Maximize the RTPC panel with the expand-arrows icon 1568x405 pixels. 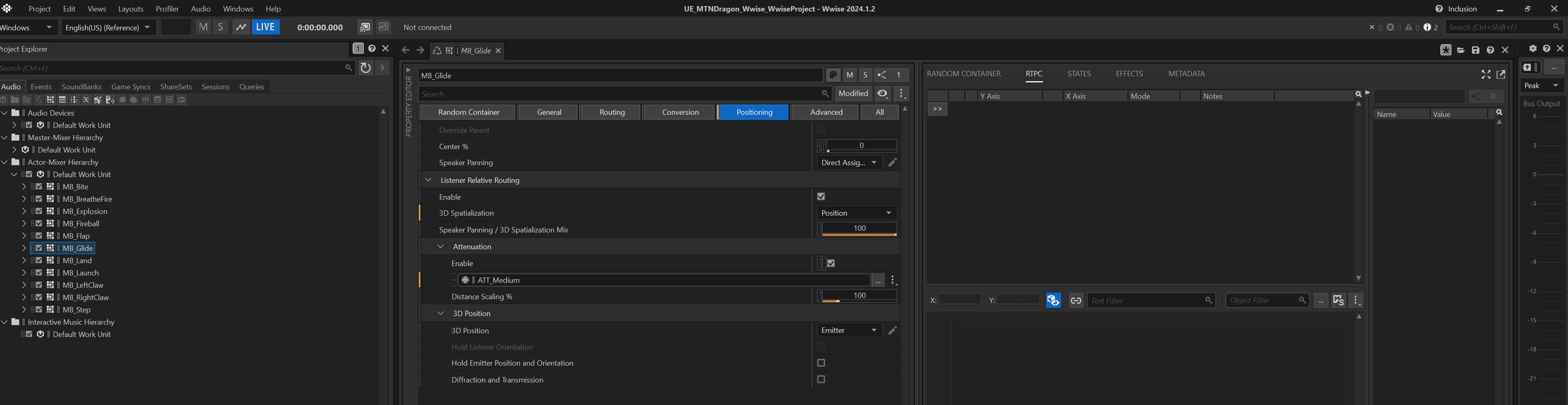click(1486, 74)
